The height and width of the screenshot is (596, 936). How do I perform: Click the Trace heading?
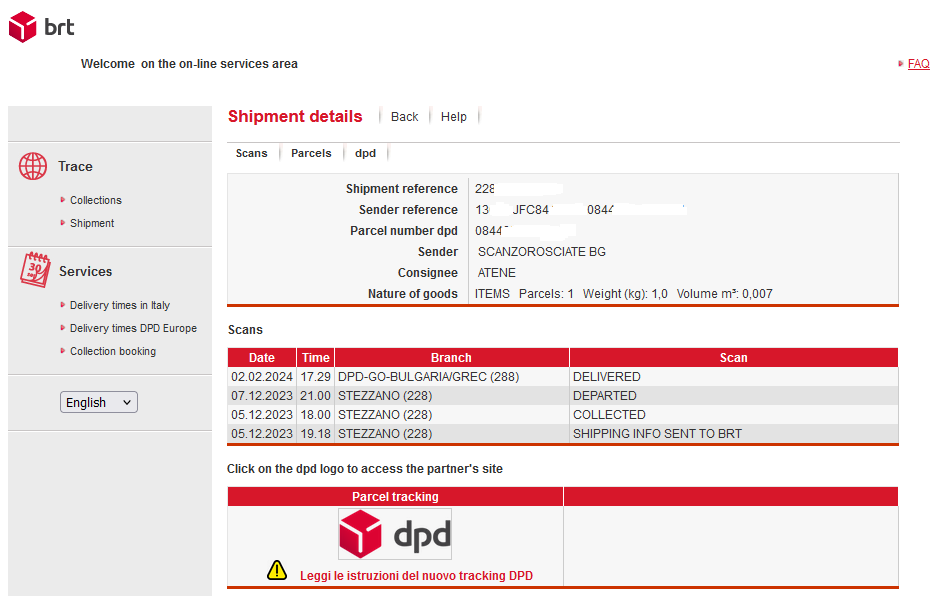pos(75,167)
